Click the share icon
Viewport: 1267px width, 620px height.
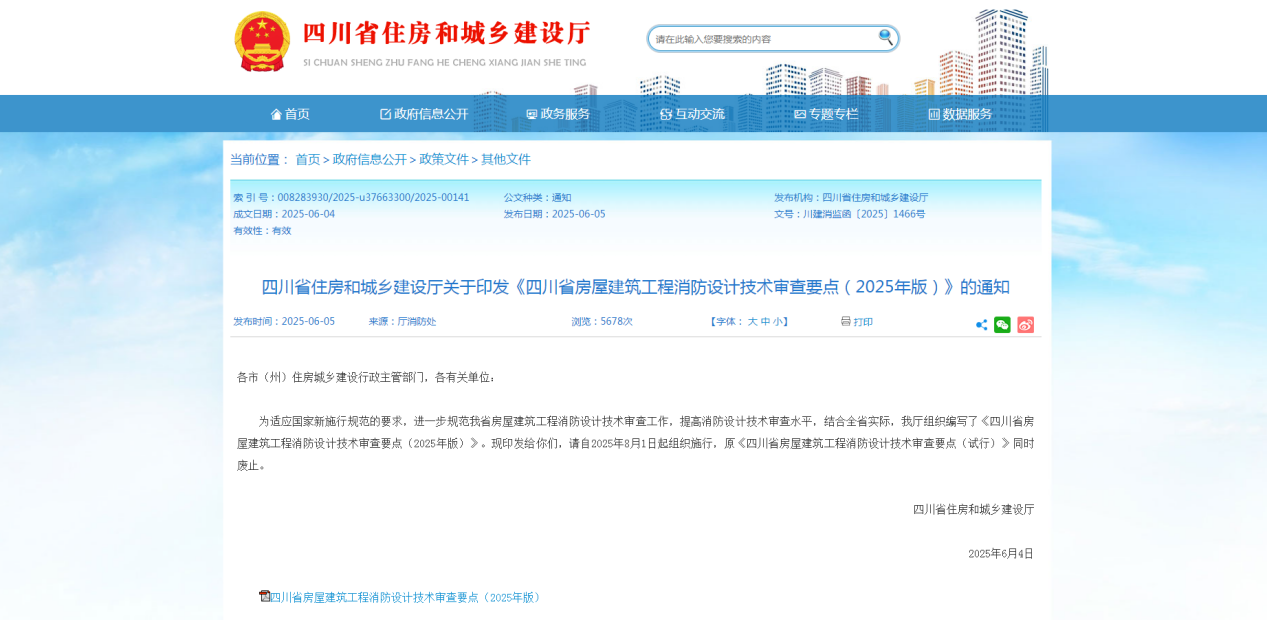click(x=981, y=325)
